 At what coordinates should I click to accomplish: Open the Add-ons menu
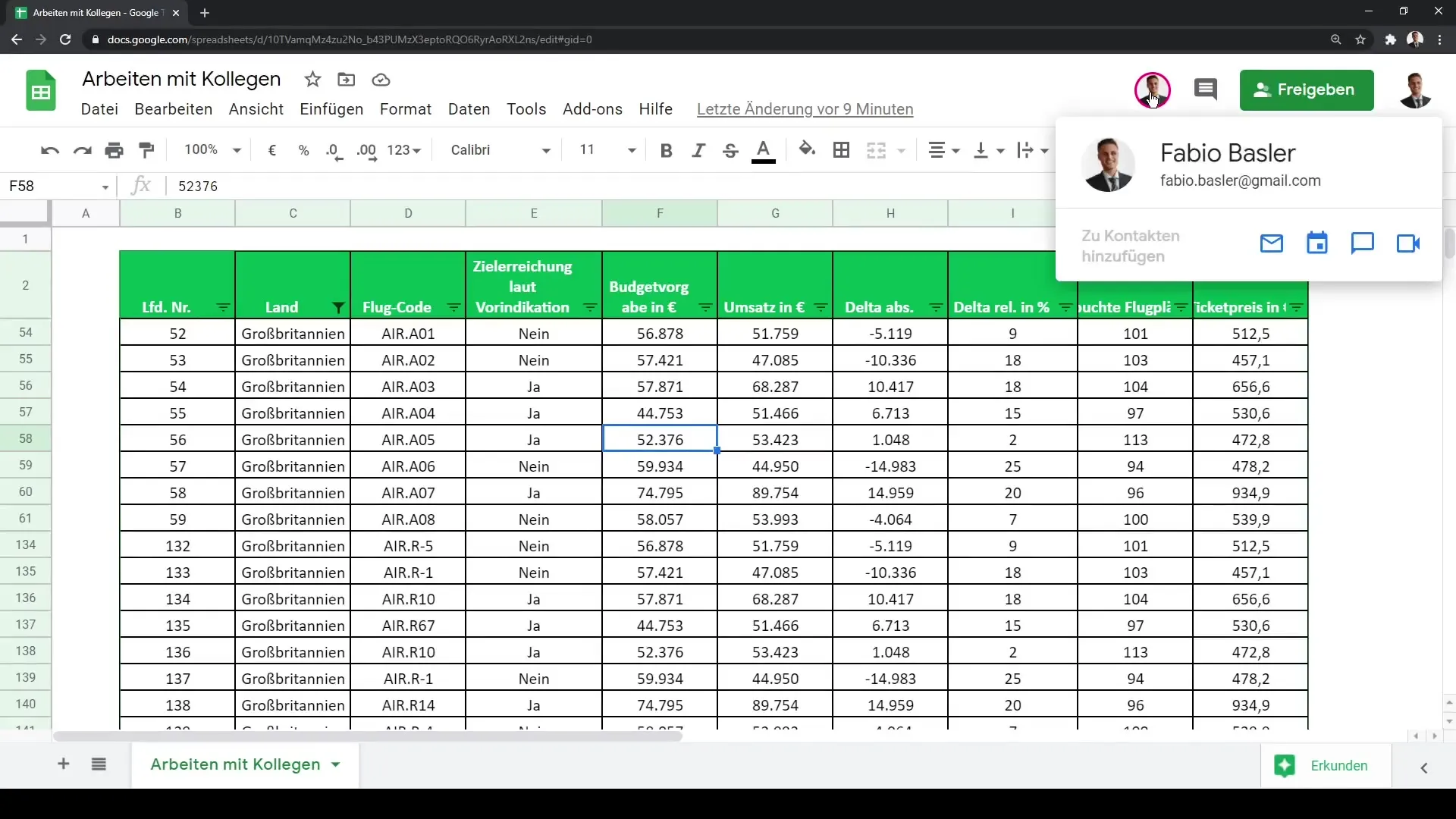pos(592,109)
